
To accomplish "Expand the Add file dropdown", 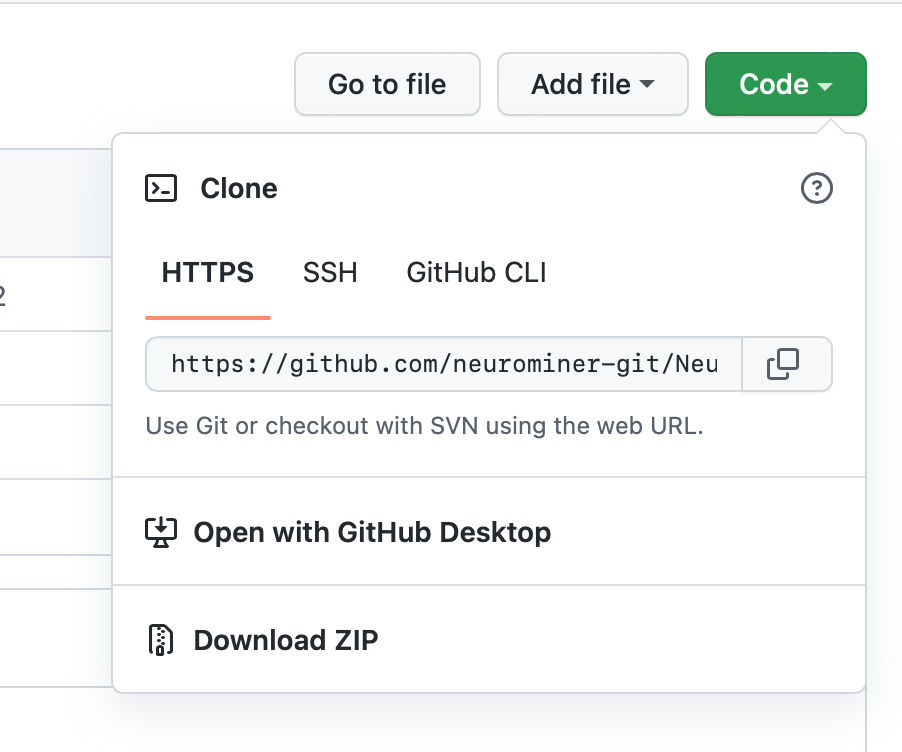I will pyautogui.click(x=592, y=84).
